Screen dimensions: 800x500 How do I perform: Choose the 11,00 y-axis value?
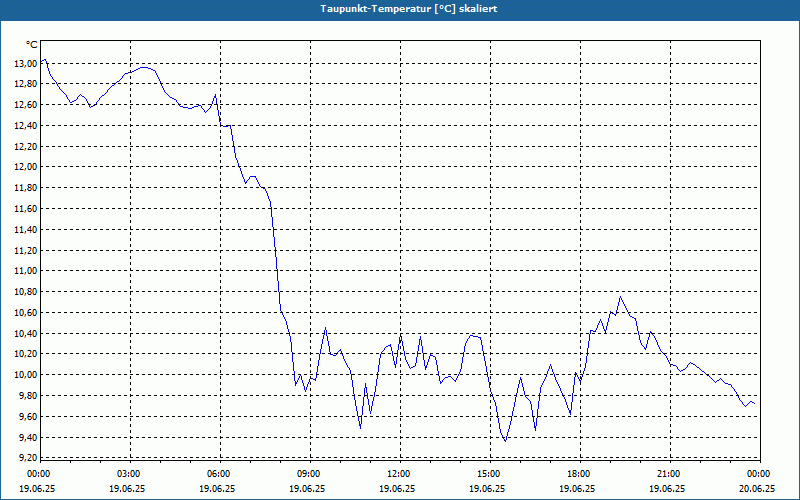(x=26, y=271)
